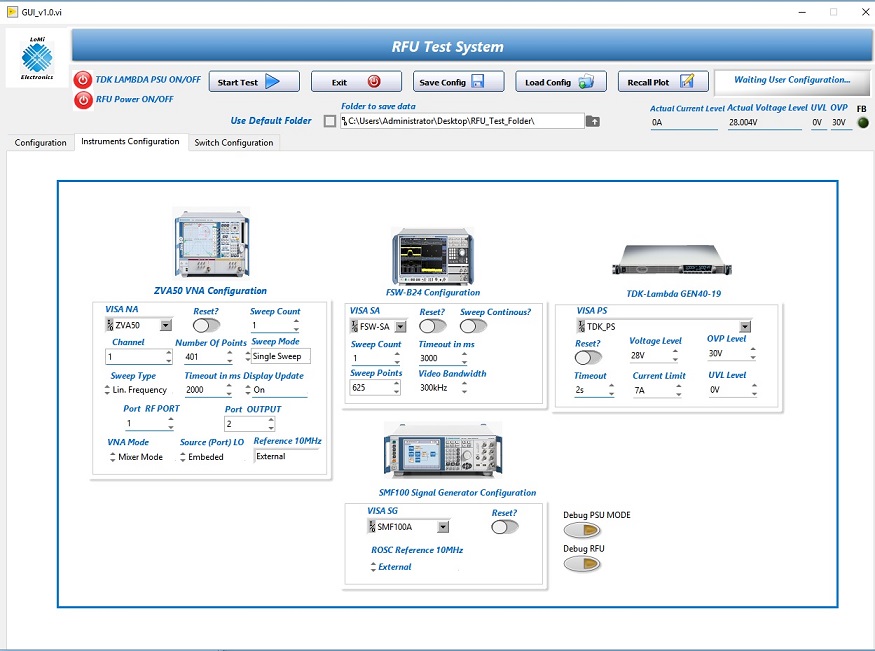Click the FSW Timeout in ms 3000 stepper
Image resolution: width=875 pixels, height=651 pixels.
pyautogui.click(x=464, y=358)
